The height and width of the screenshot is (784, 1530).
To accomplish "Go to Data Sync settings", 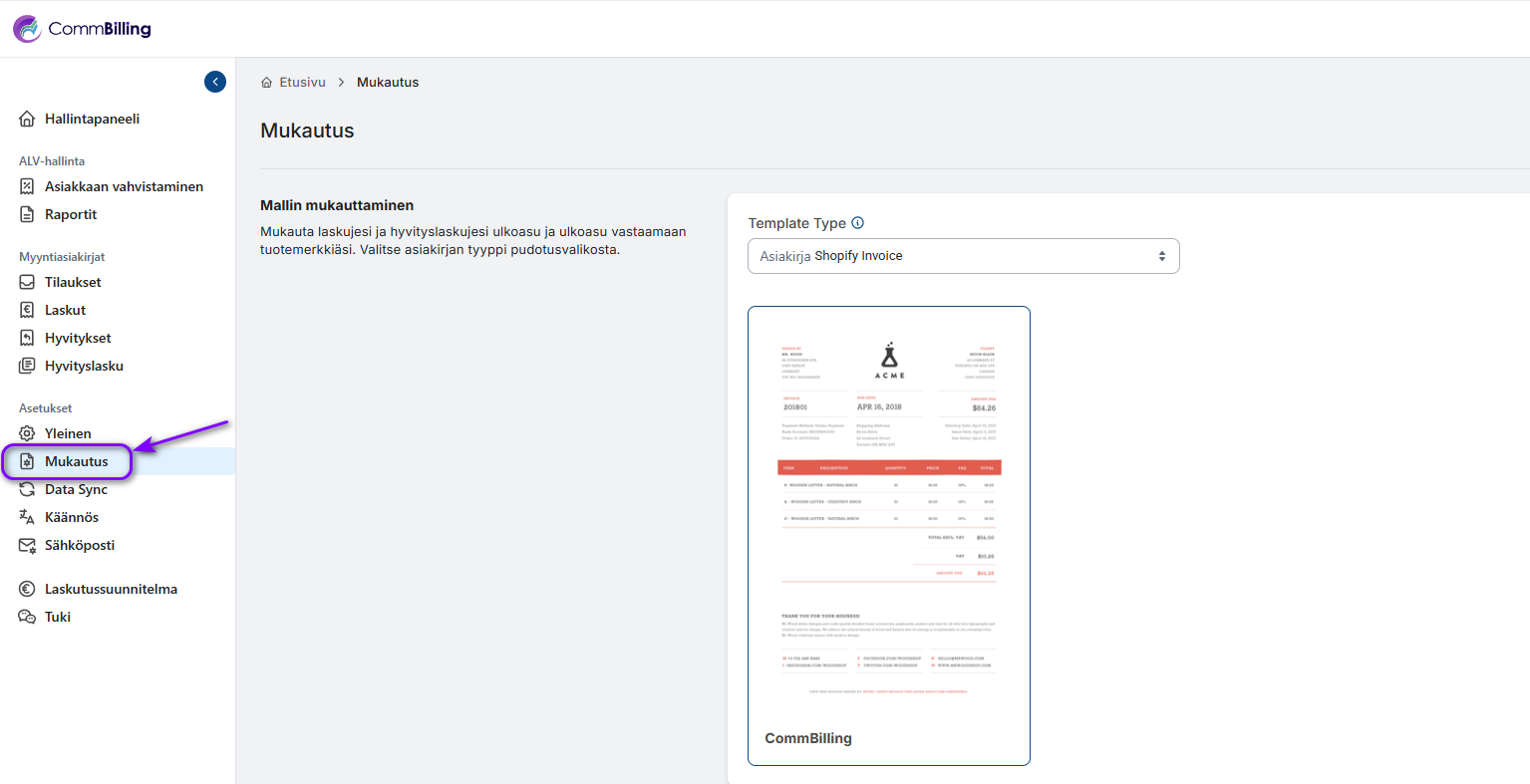I will [x=76, y=489].
